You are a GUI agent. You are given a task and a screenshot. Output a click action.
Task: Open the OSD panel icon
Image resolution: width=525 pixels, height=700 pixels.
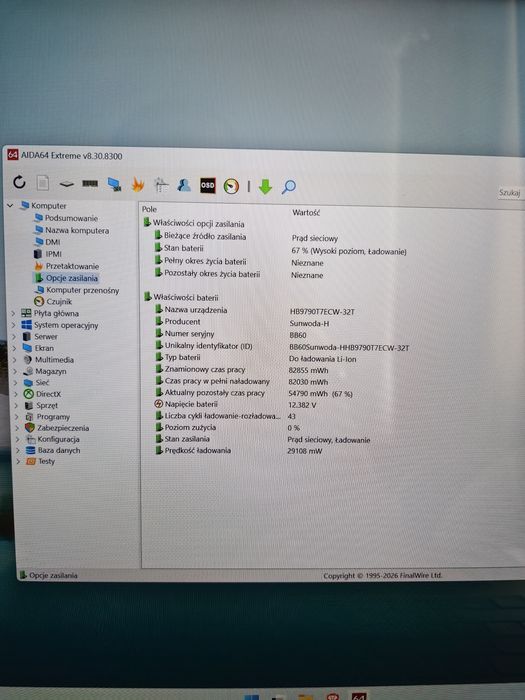[208, 185]
